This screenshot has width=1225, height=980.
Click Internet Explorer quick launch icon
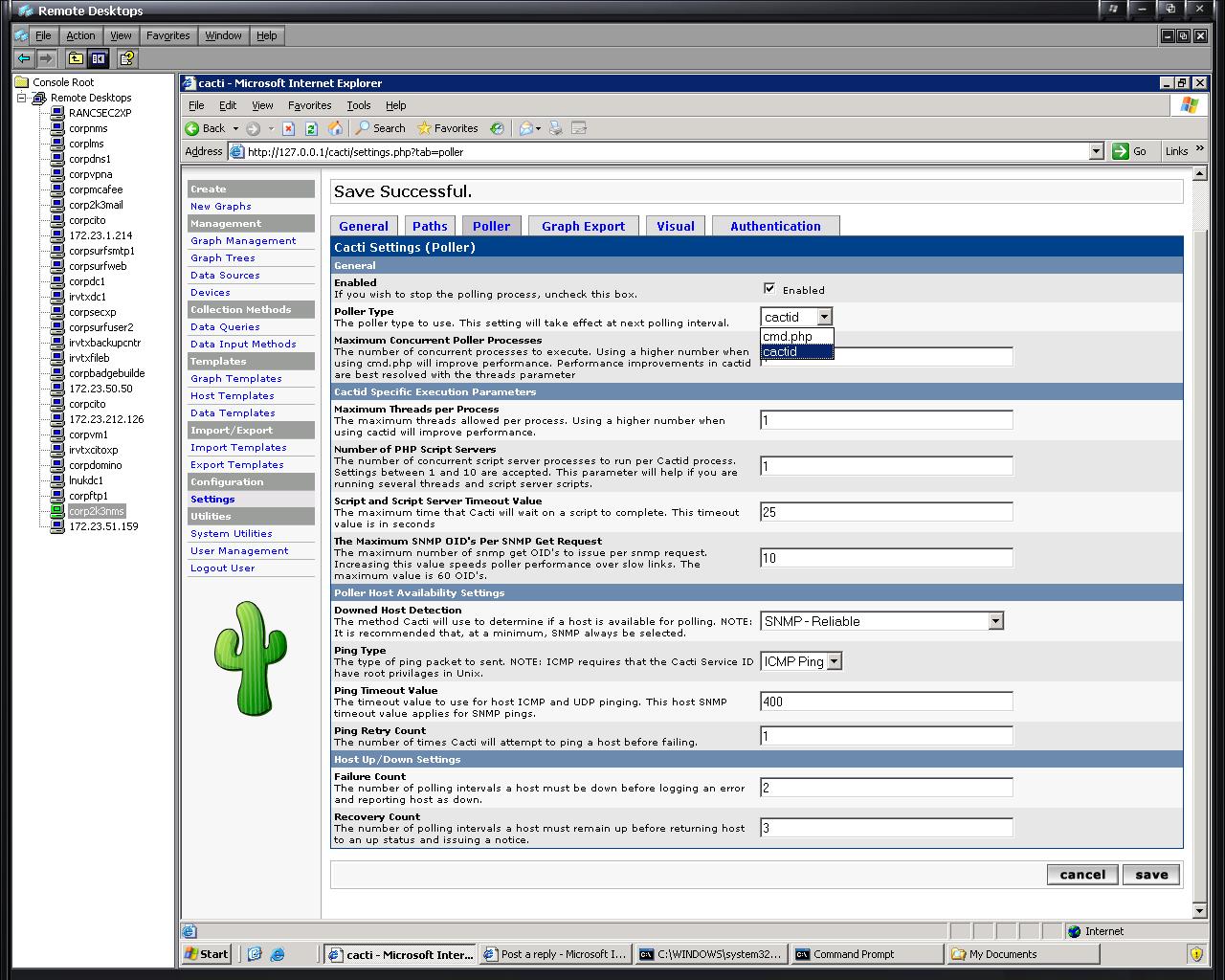[278, 954]
